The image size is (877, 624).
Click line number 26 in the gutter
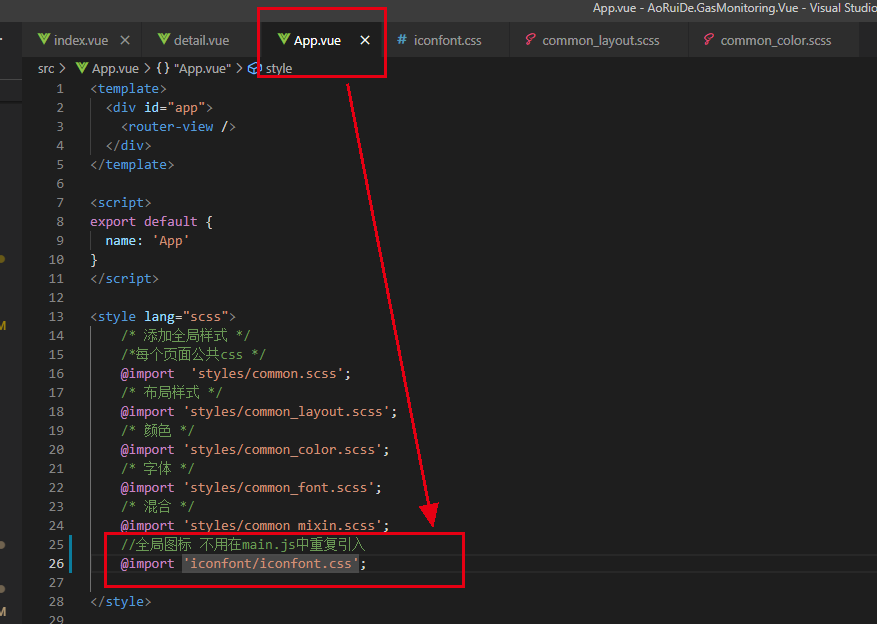(x=56, y=564)
